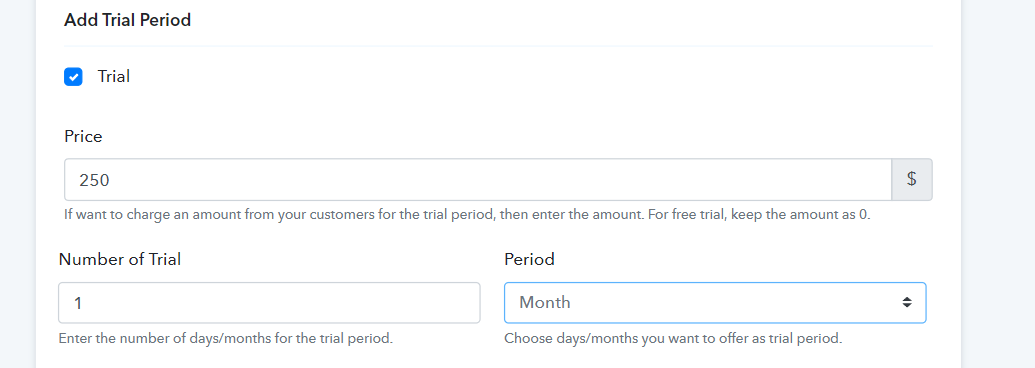Click the Trial checkbox label text

[x=114, y=77]
